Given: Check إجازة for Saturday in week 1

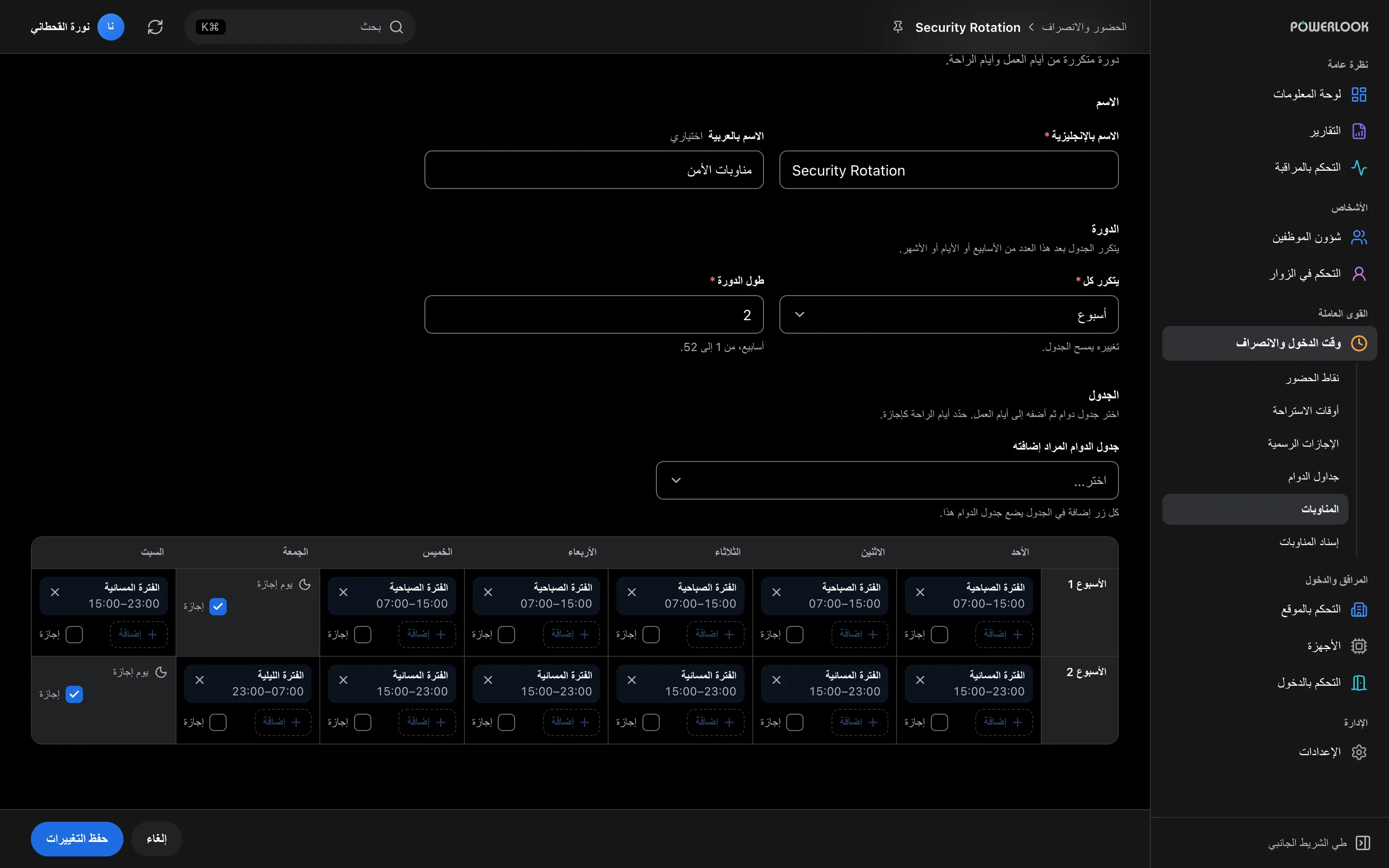Looking at the screenshot, I should pyautogui.click(x=74, y=634).
